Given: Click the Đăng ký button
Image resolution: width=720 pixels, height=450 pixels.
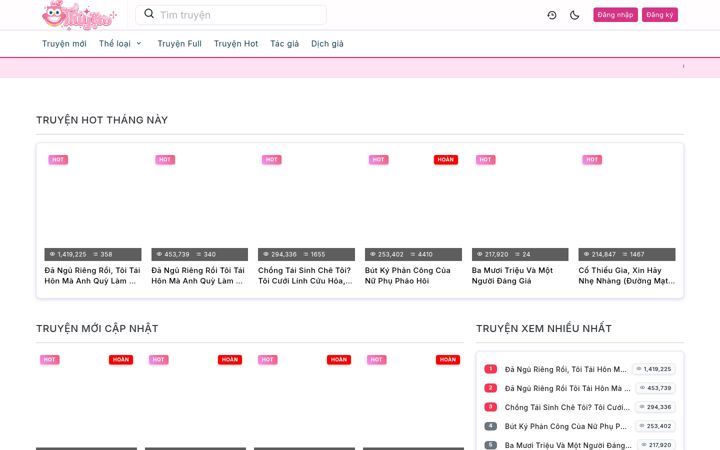Looking at the screenshot, I should pos(659,15).
